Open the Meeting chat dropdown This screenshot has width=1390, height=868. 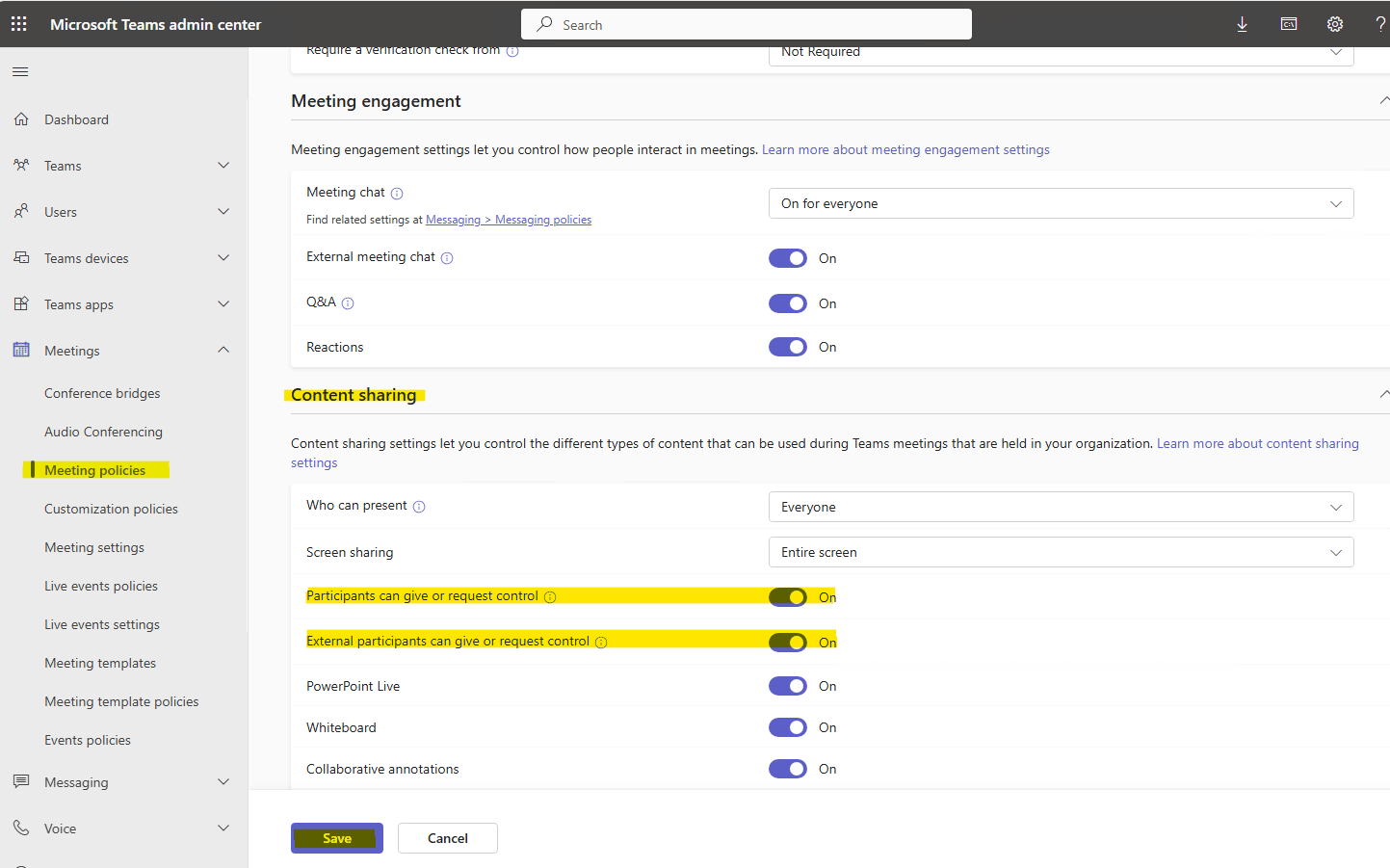point(1062,203)
